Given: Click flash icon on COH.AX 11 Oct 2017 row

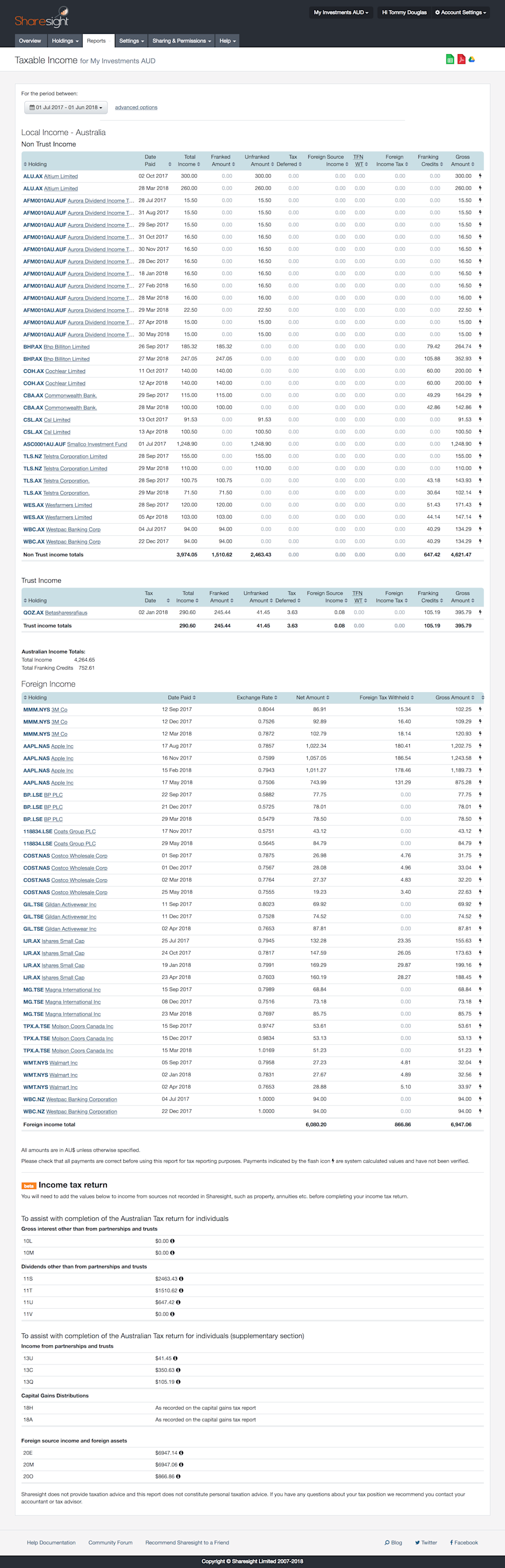Looking at the screenshot, I should pyautogui.click(x=480, y=371).
